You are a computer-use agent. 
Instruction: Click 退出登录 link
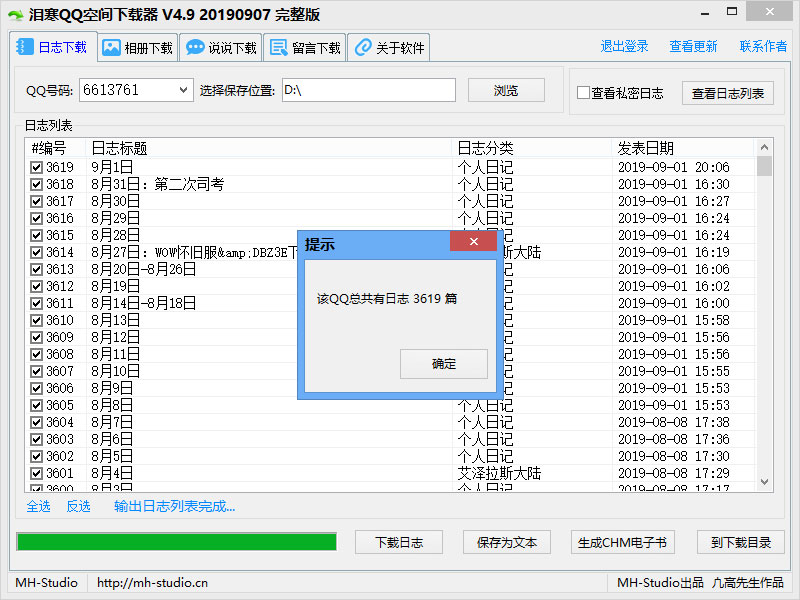[624, 46]
